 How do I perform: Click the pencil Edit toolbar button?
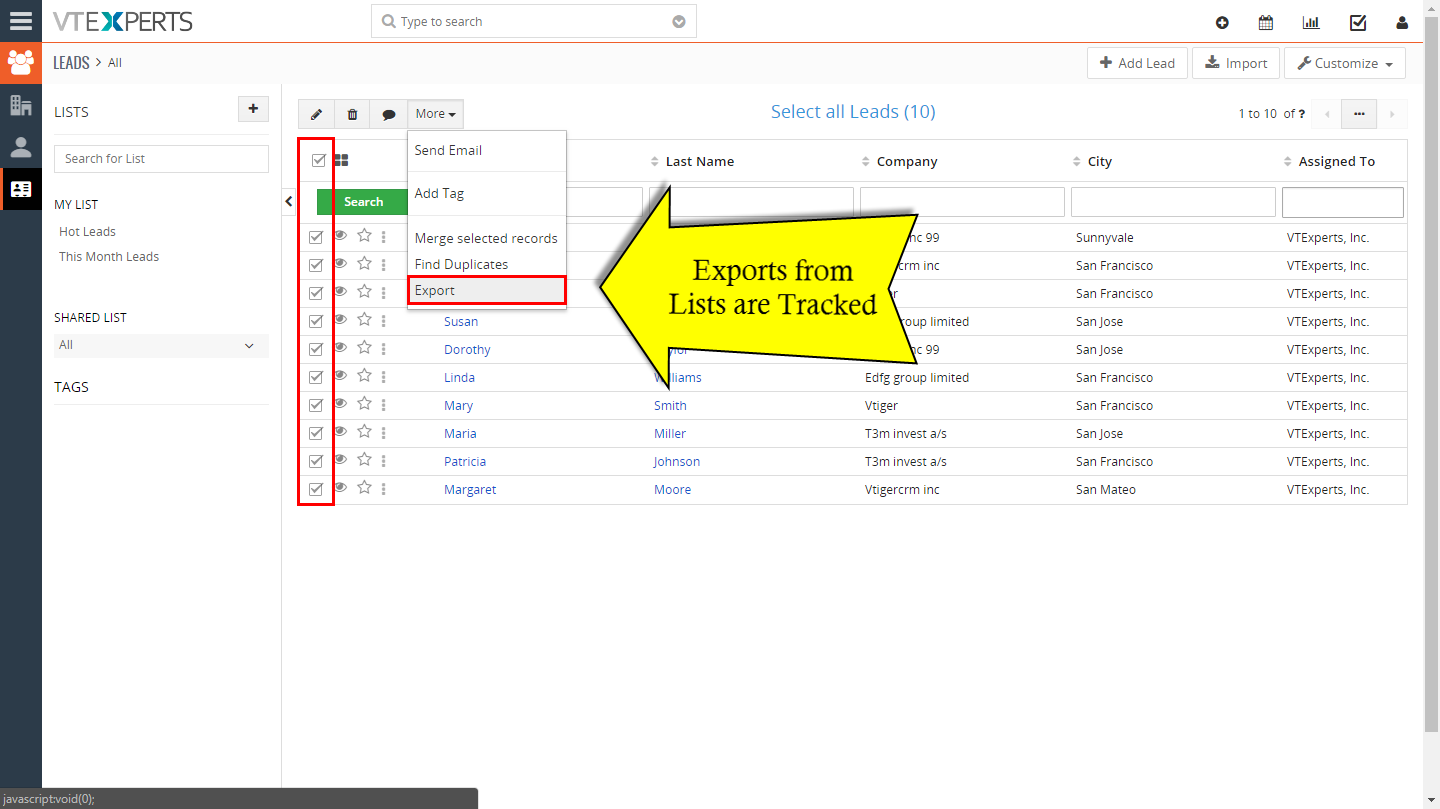tap(316, 114)
